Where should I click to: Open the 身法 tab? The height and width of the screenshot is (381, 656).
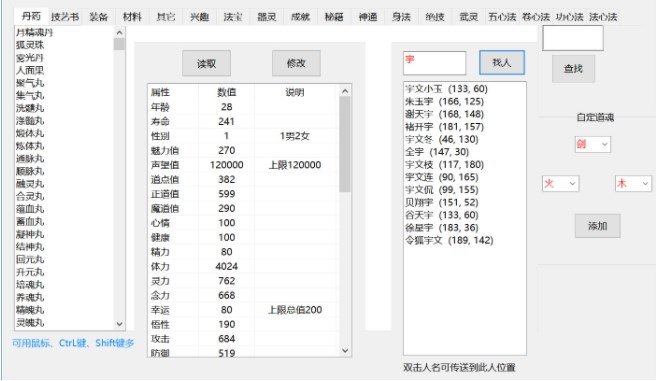point(401,17)
